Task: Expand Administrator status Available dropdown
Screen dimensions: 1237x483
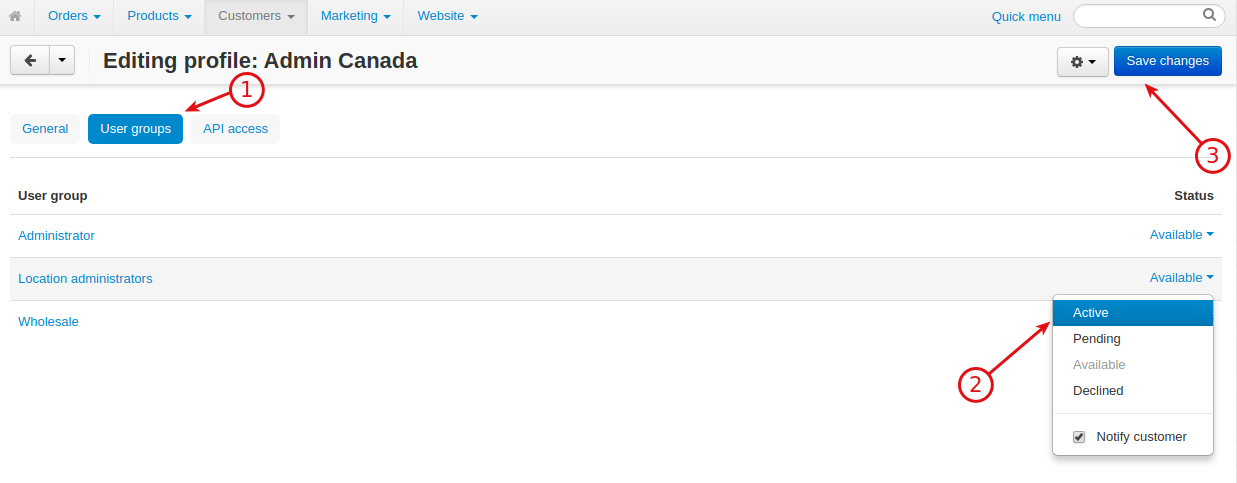Action: coord(1182,235)
